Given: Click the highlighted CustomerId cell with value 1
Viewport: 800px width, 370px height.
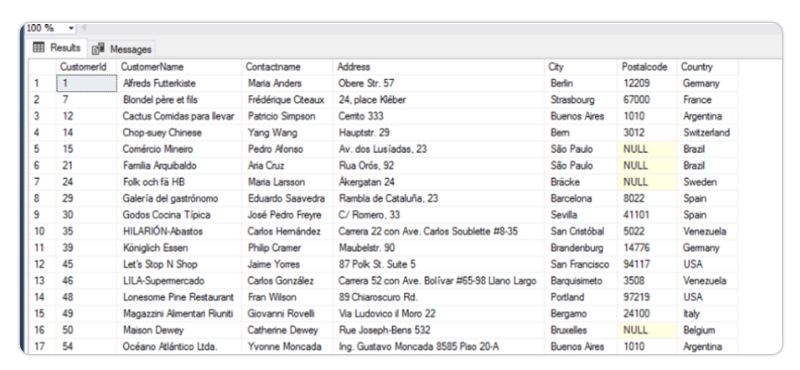Looking at the screenshot, I should (x=87, y=83).
